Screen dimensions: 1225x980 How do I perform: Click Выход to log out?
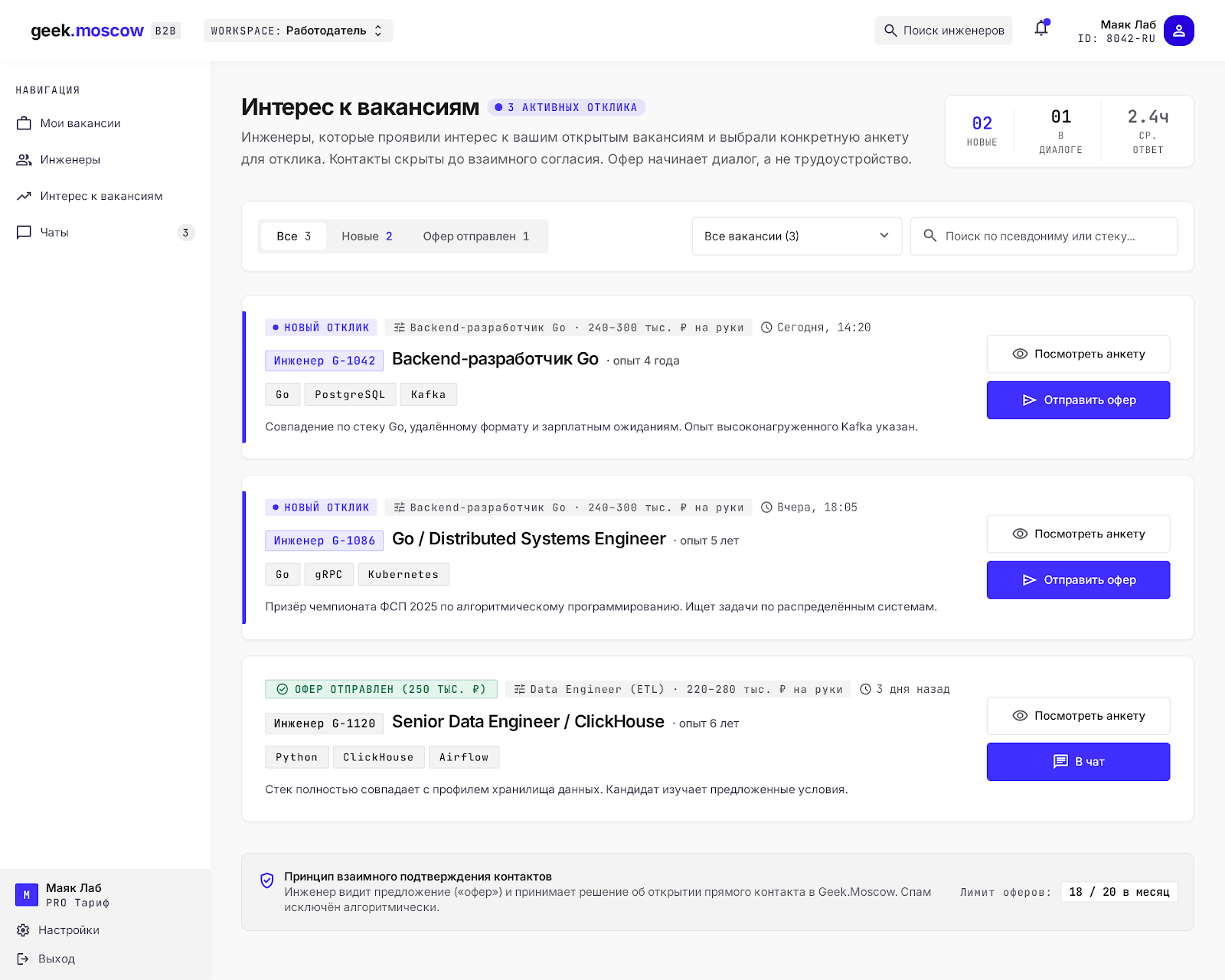(x=46, y=959)
